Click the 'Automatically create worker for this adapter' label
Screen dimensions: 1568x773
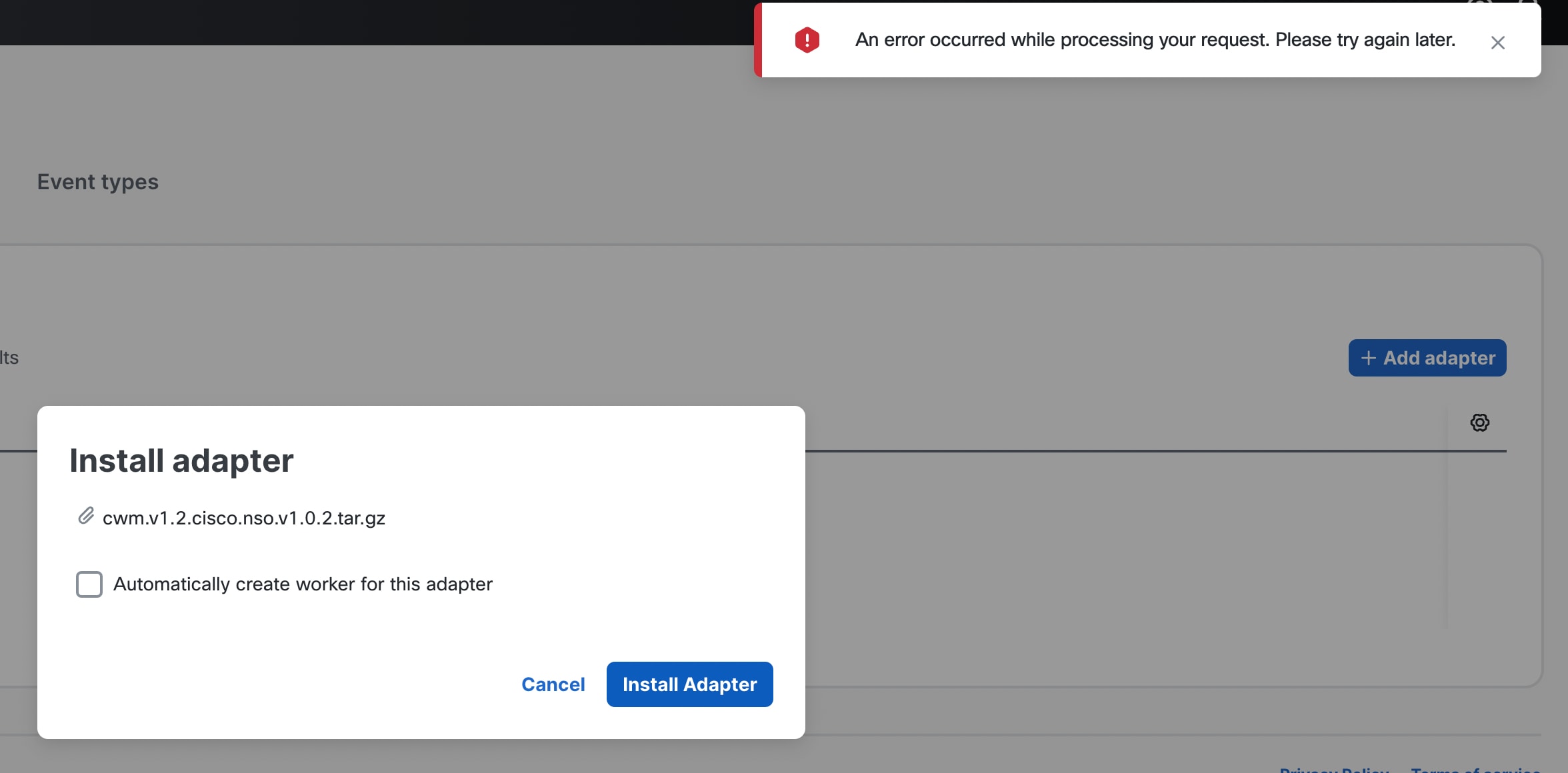pos(303,584)
